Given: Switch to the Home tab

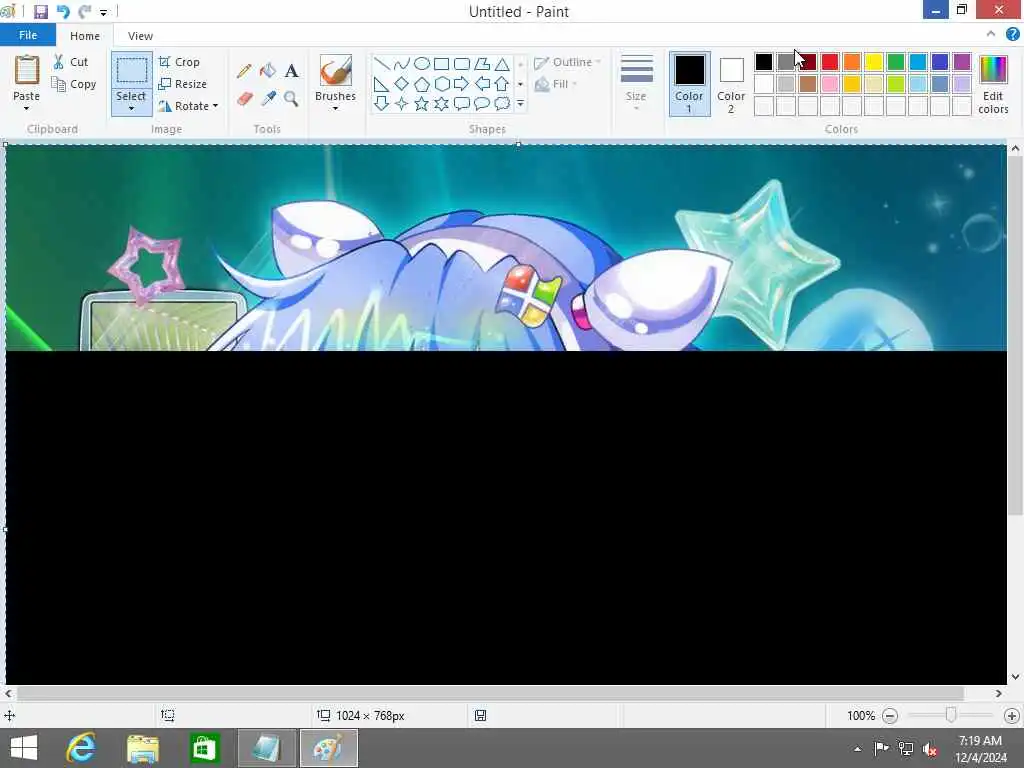Looking at the screenshot, I should point(85,36).
